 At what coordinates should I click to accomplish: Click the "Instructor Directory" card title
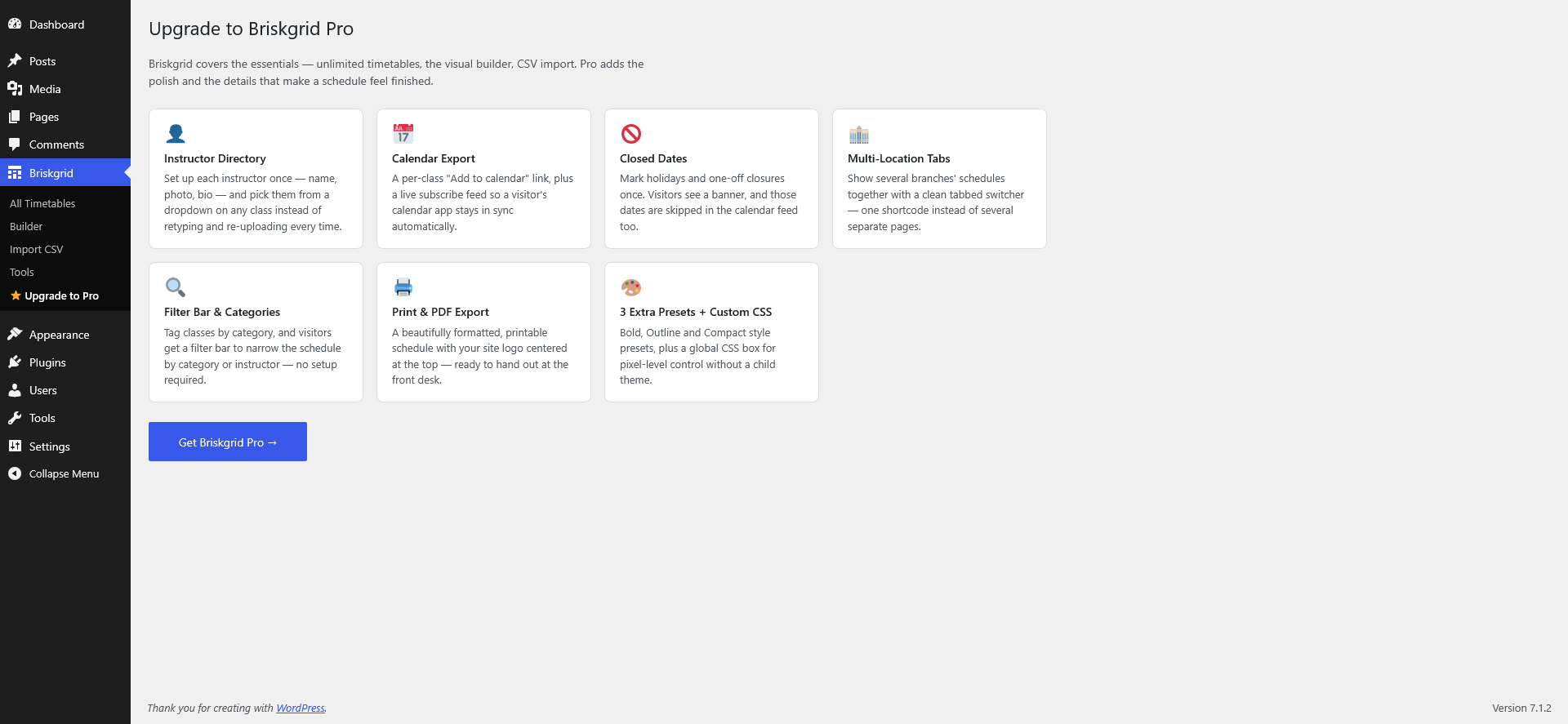pos(215,158)
